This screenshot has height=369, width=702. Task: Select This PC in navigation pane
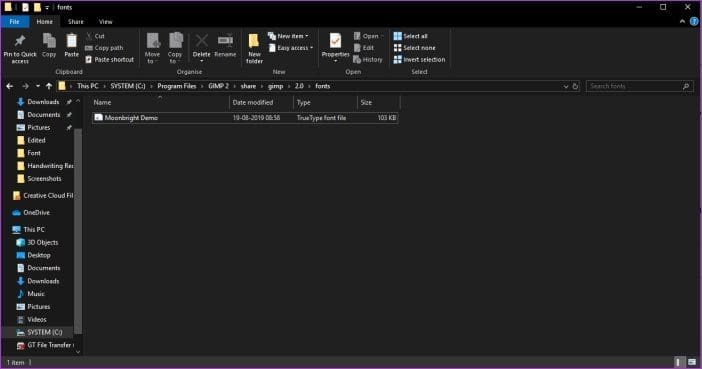pyautogui.click(x=34, y=229)
